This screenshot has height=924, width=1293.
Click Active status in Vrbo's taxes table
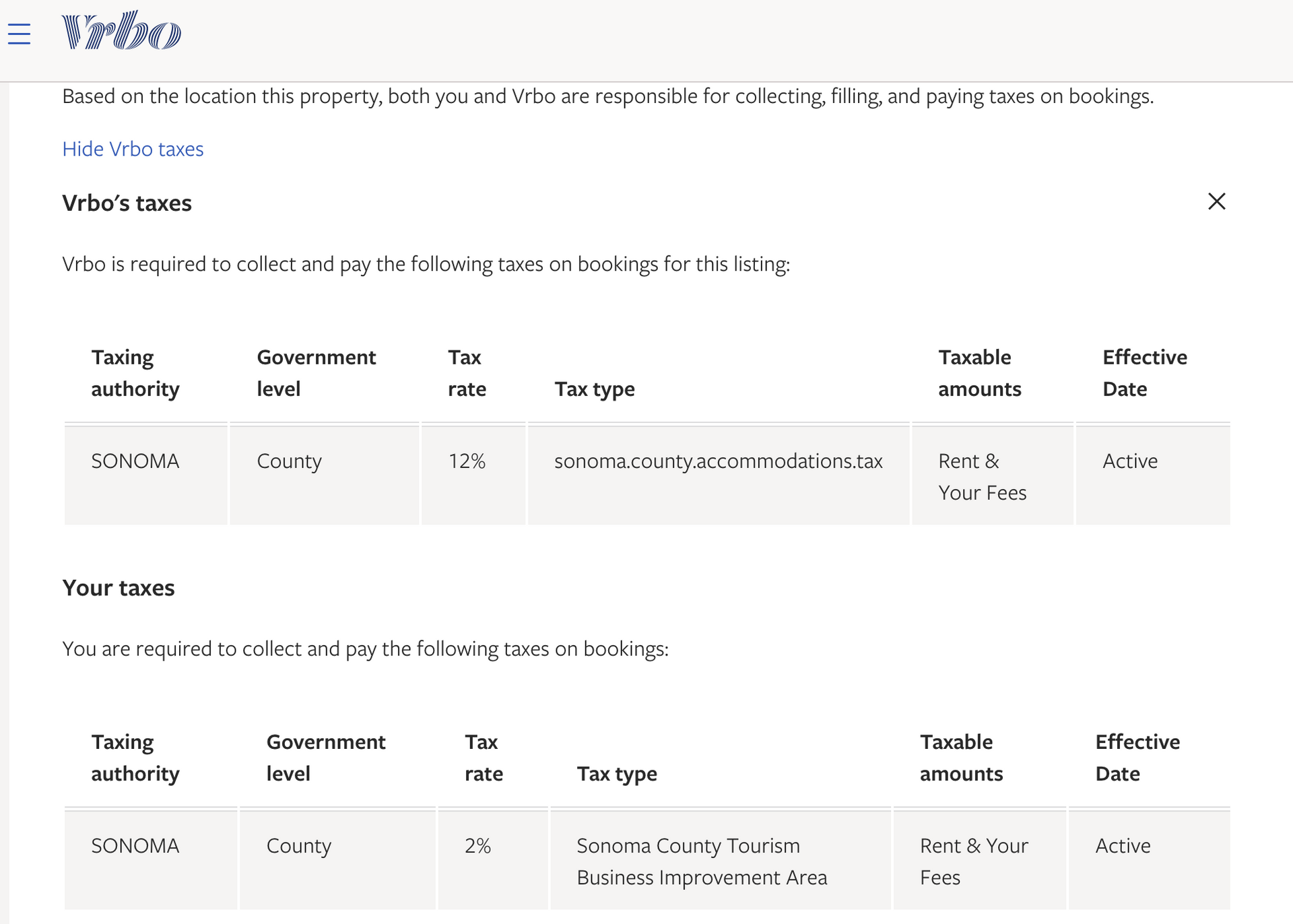tap(1130, 461)
